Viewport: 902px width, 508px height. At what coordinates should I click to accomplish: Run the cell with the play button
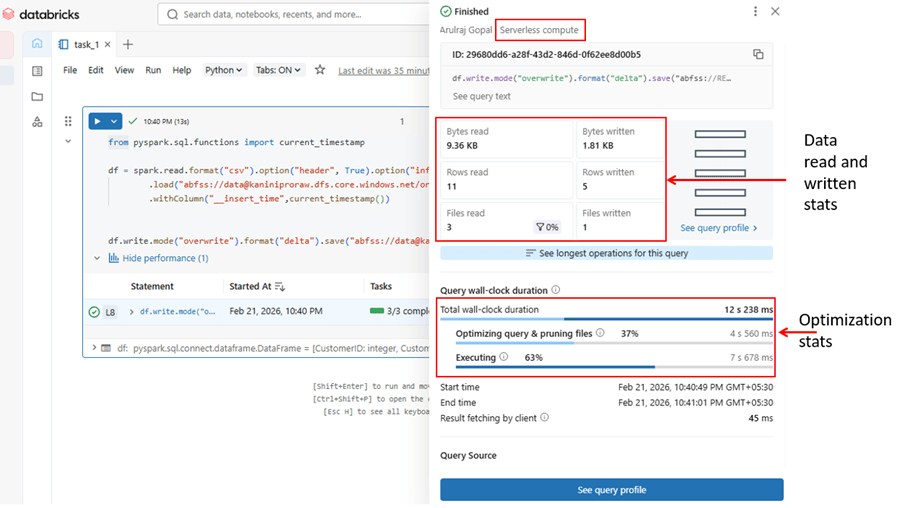98,121
